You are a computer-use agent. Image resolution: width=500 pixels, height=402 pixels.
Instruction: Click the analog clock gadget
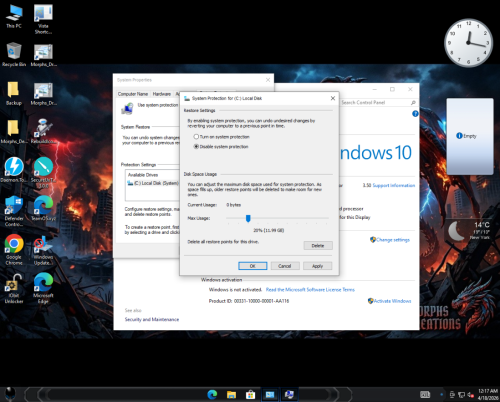[468, 43]
